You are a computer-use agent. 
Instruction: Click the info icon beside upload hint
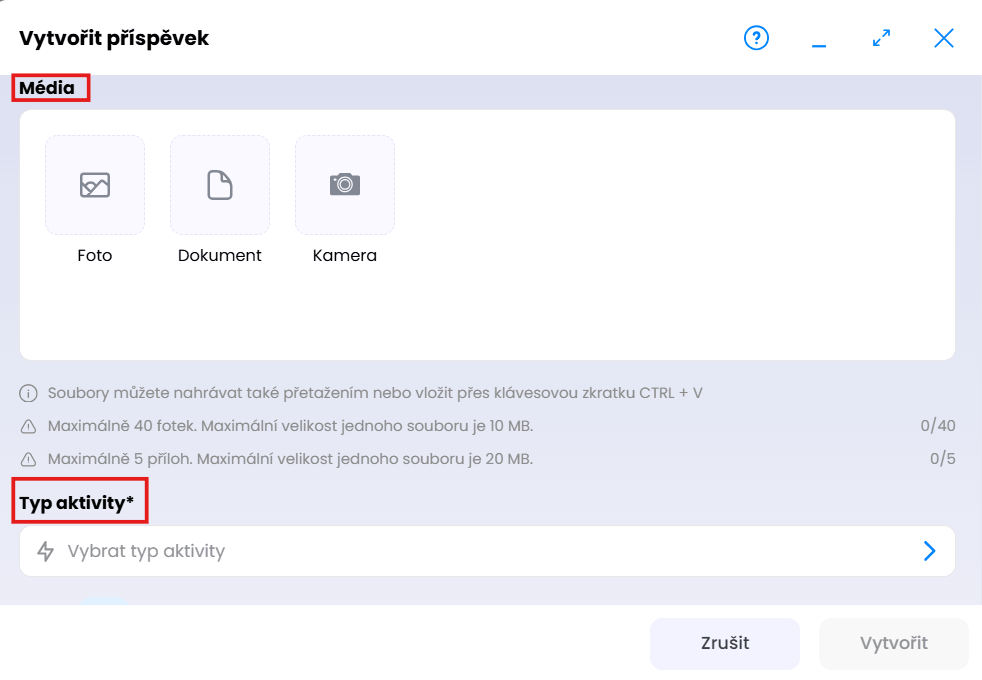pyautogui.click(x=29, y=393)
